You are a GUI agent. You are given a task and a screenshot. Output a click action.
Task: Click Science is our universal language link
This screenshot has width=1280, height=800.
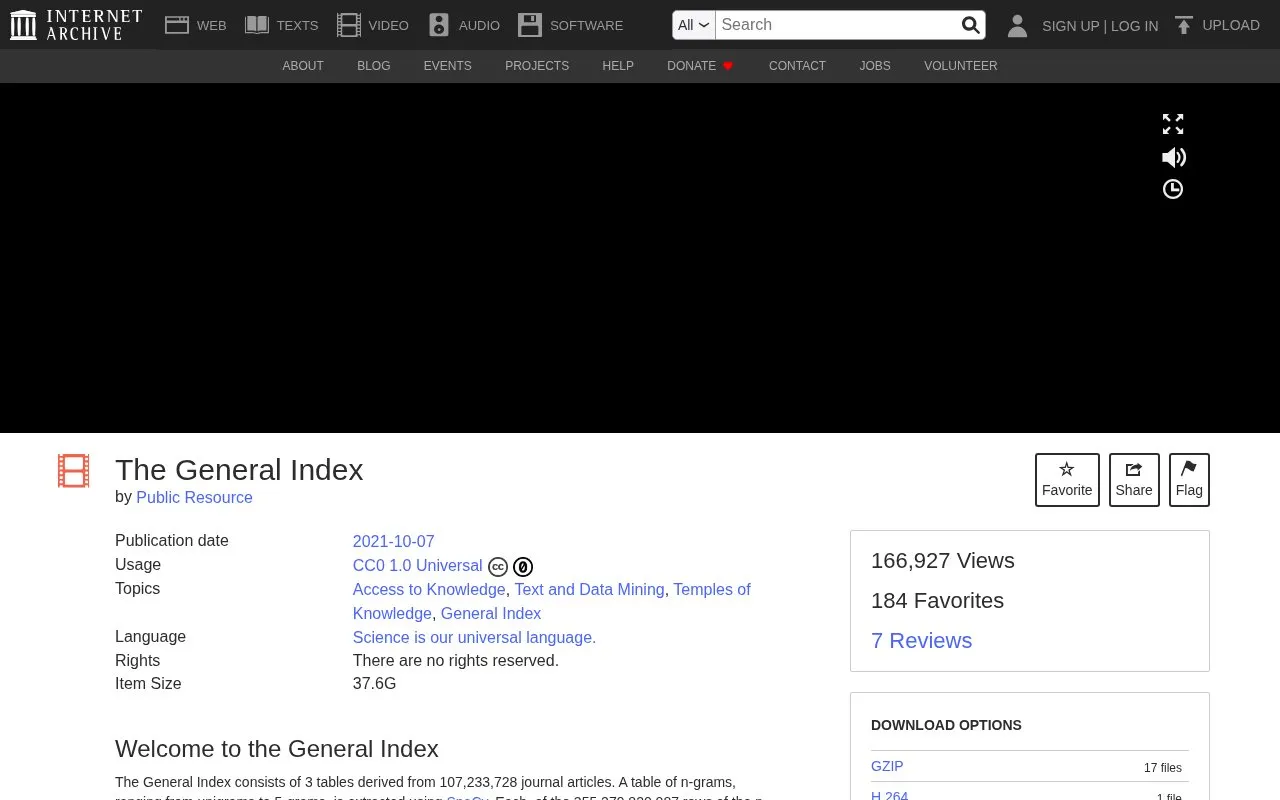click(x=474, y=637)
